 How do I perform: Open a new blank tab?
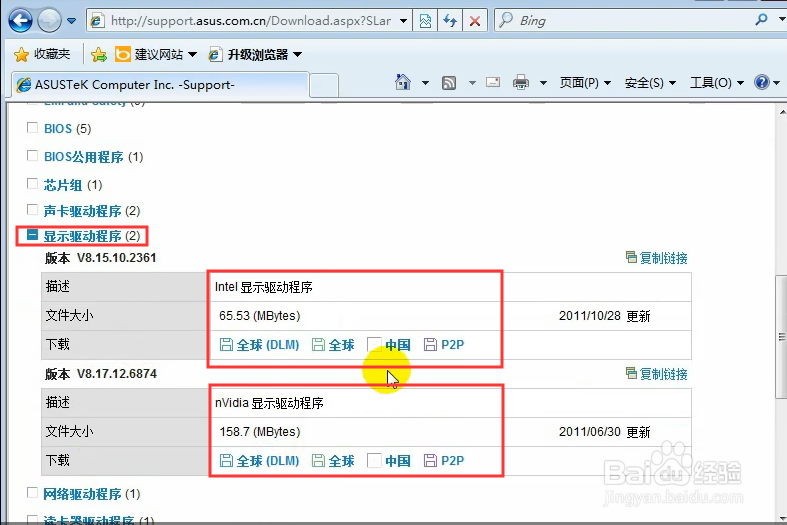click(x=324, y=85)
